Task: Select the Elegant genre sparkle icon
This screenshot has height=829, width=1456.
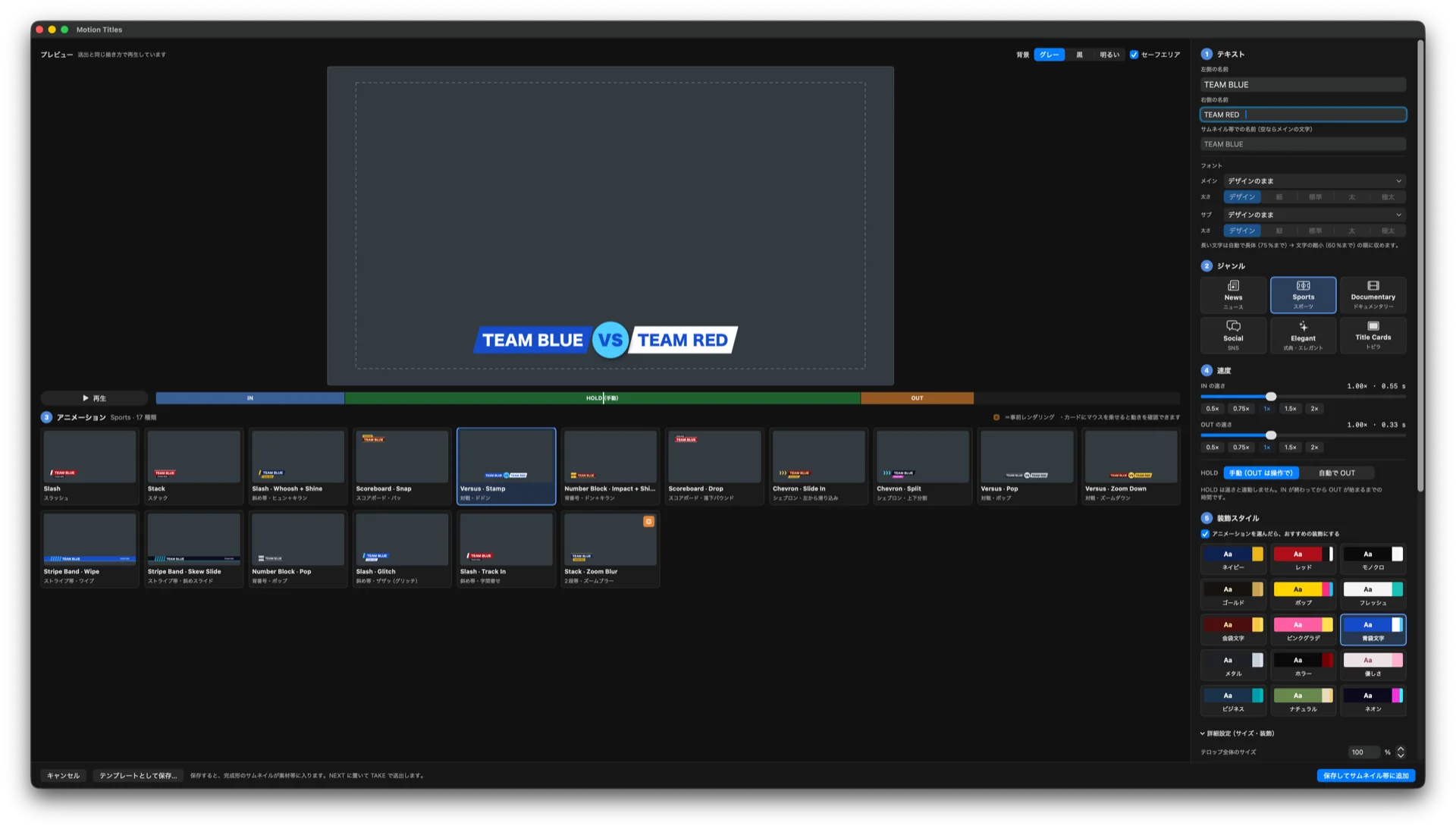Action: pos(1303,326)
